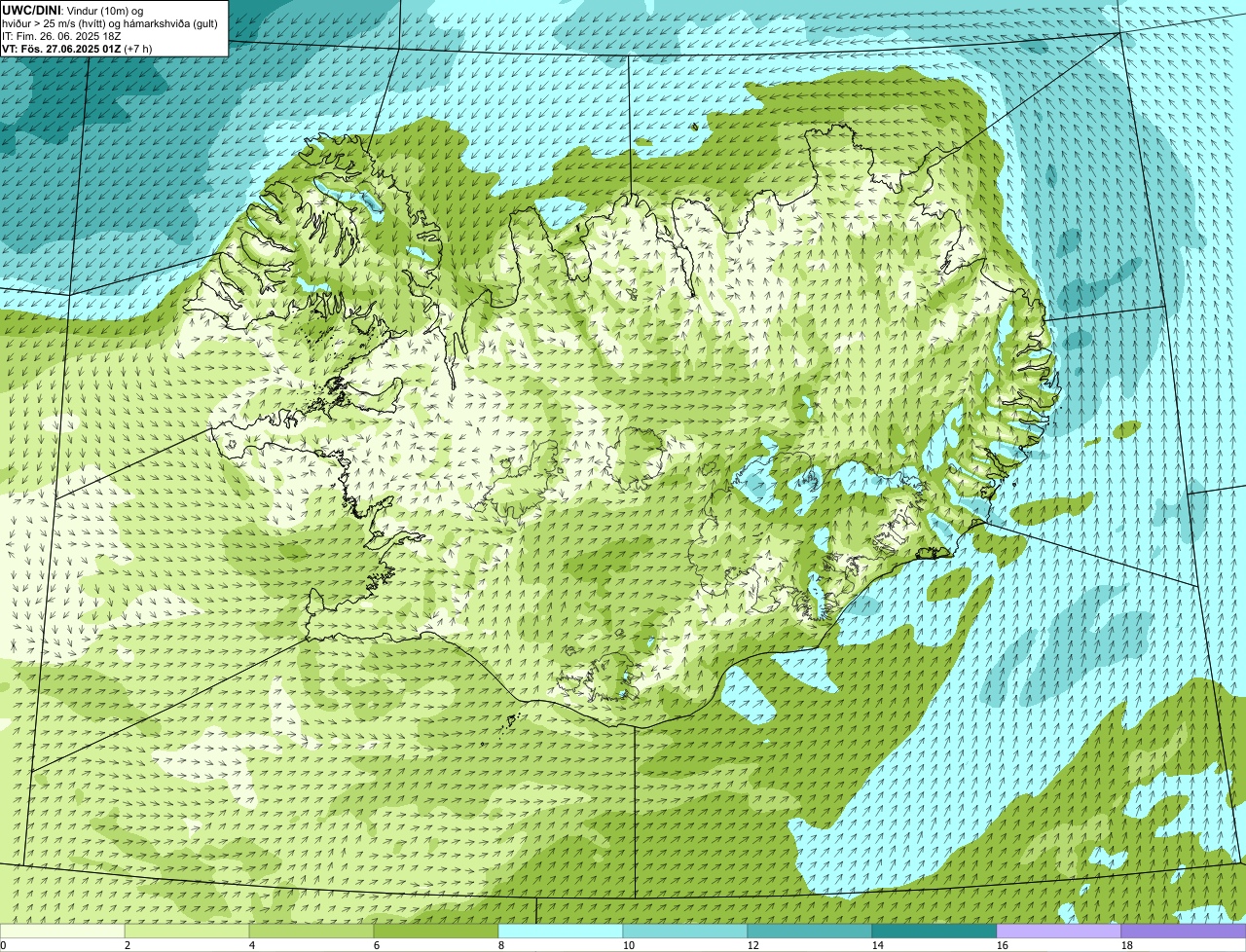Click the legend scale label '12'
The width and height of the screenshot is (1246, 952).
[753, 945]
